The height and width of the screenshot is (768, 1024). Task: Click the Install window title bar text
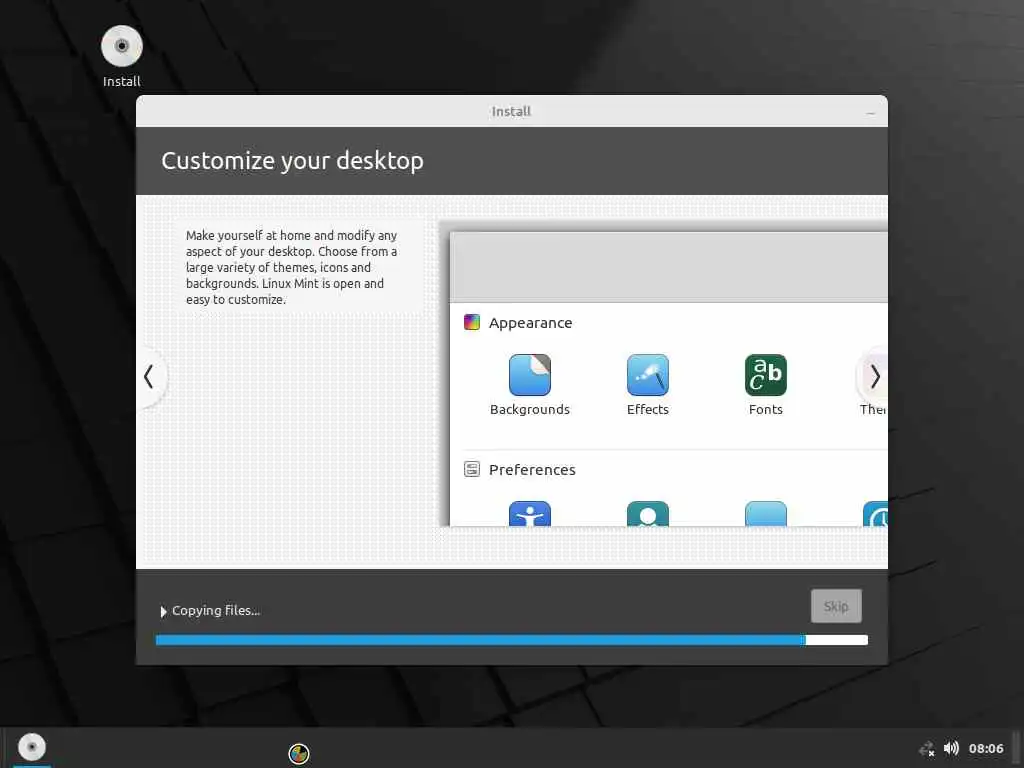[511, 112]
